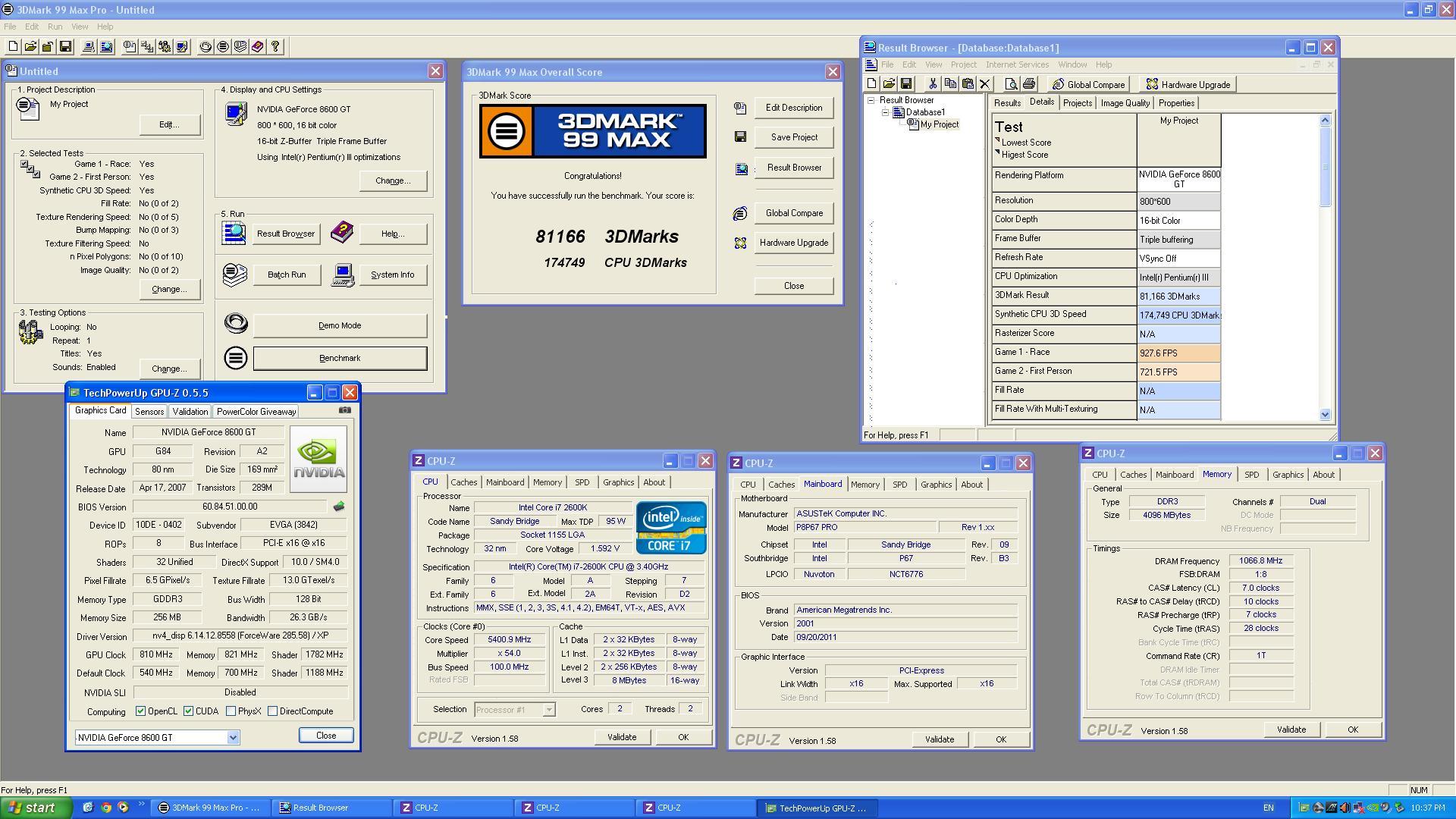Click the BIOS save chip icon in GPU-Z
Viewport: 1456px width, 819px height.
[339, 507]
